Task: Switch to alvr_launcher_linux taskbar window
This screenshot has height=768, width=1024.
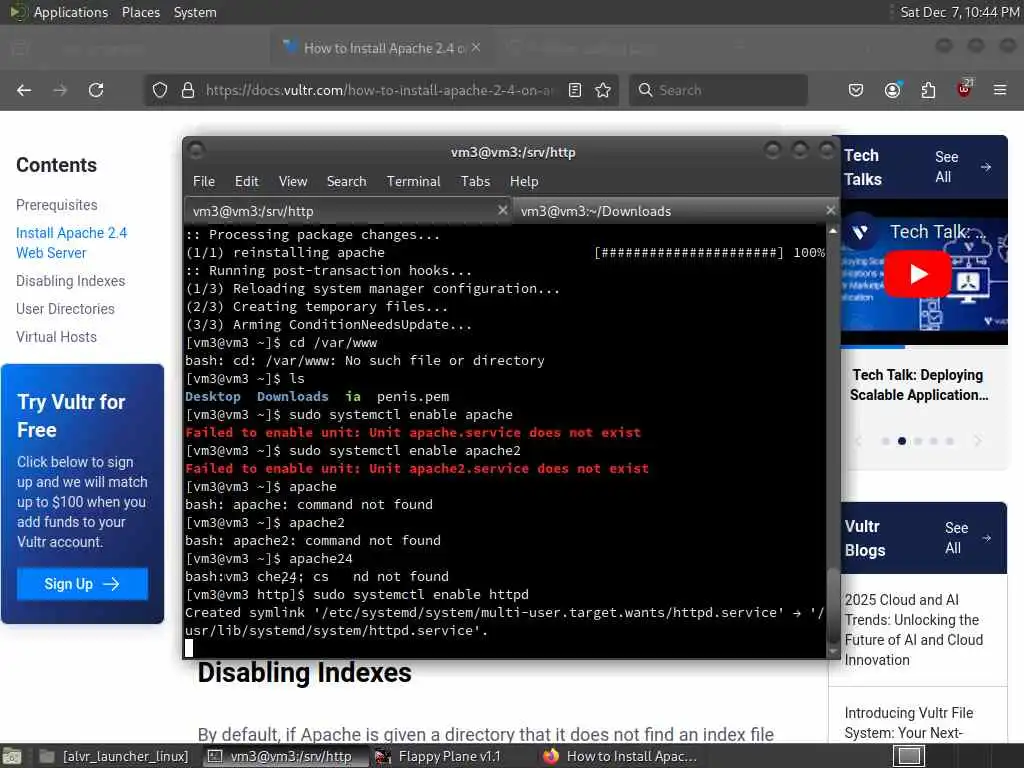Action: 114,756
